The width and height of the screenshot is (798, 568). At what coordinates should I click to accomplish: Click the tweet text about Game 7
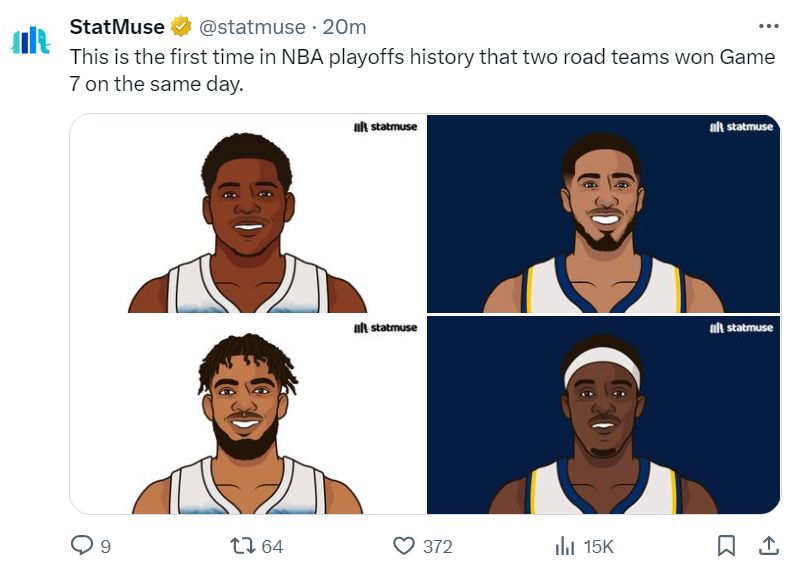422,70
